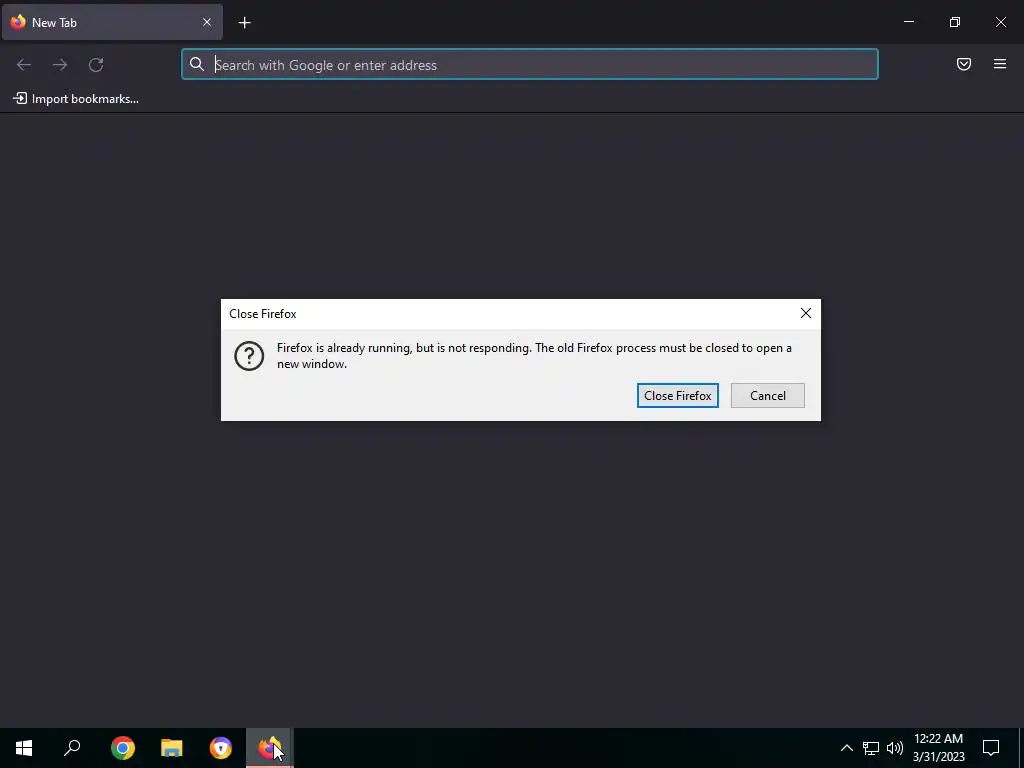Show hidden system tray icons
The image size is (1024, 768).
pyautogui.click(x=846, y=748)
